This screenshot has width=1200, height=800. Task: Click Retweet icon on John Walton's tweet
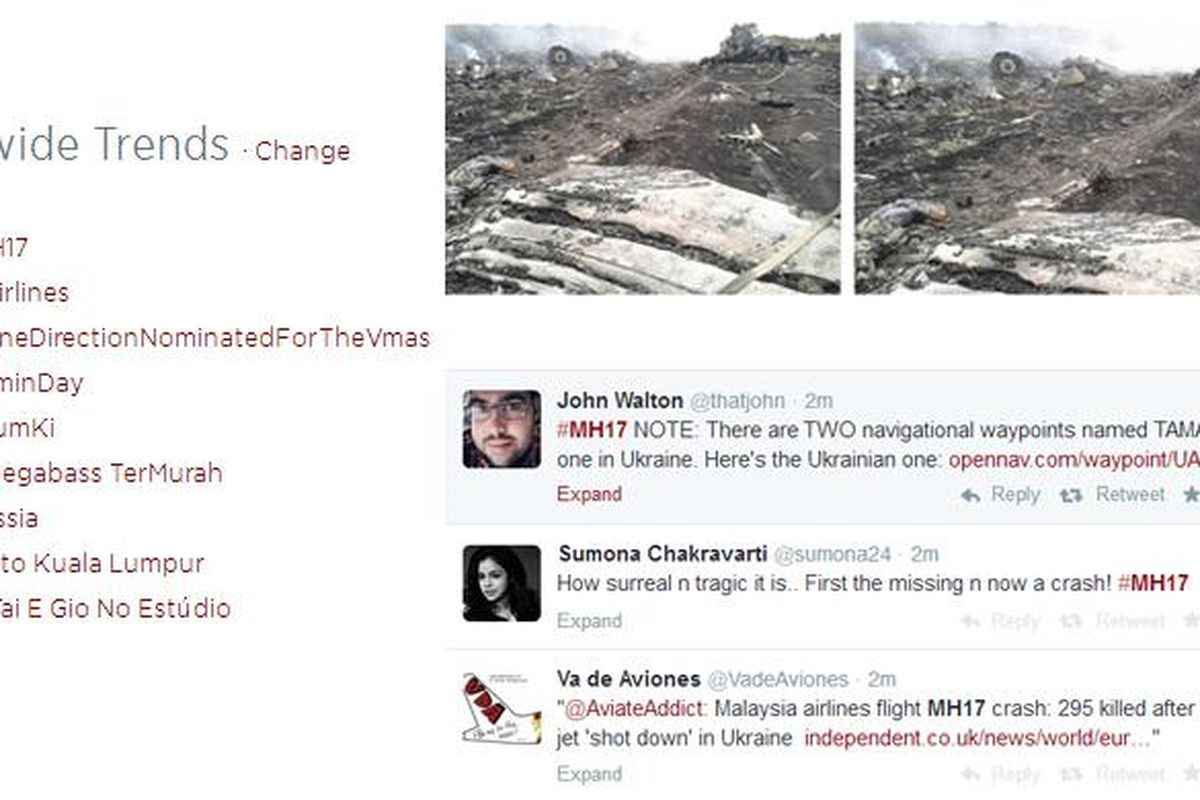click(1071, 495)
